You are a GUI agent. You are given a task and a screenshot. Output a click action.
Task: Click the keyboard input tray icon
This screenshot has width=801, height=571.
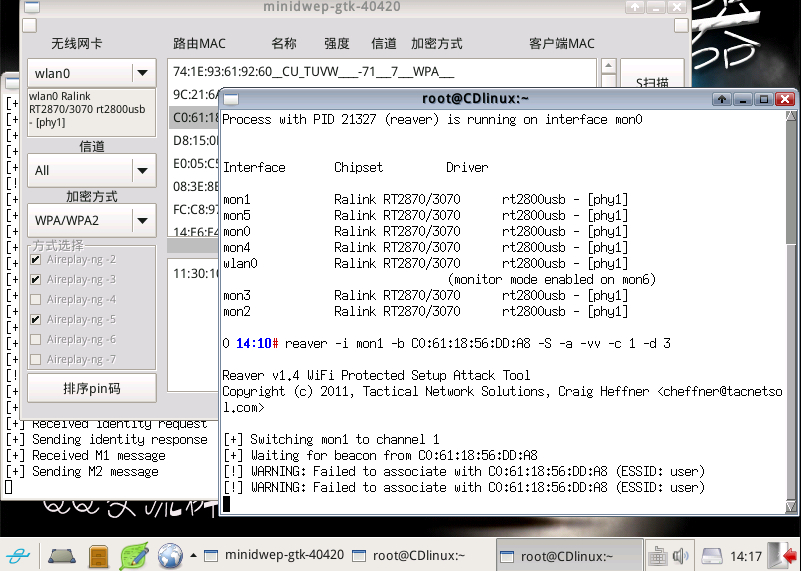coord(657,556)
